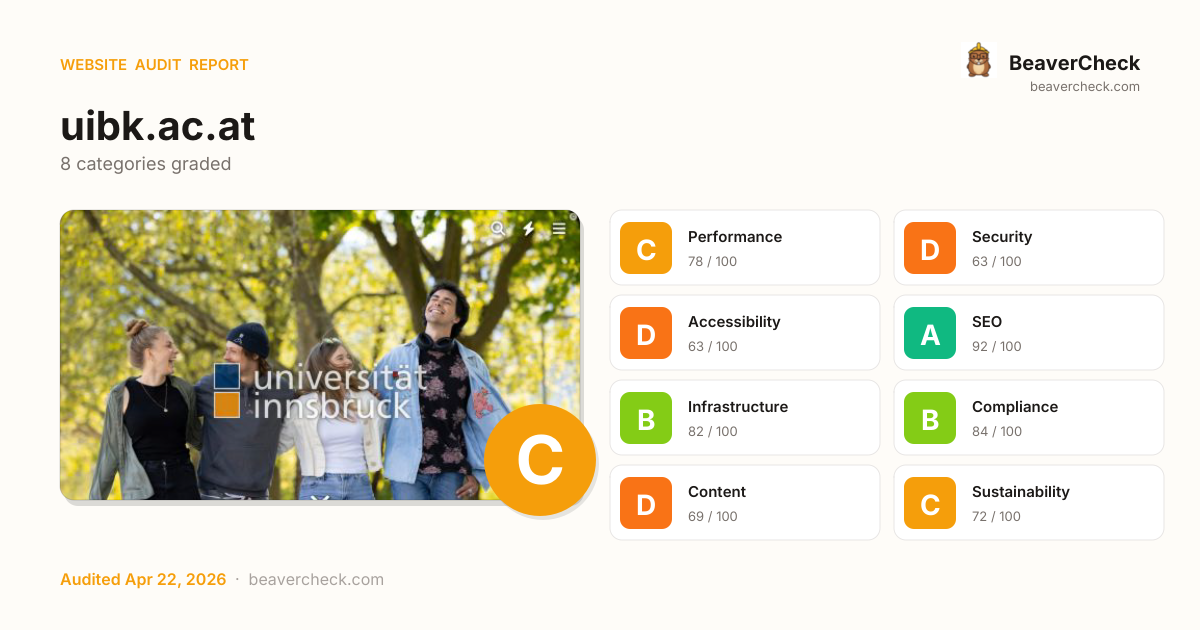Click the website screenshot thumbnail

(x=320, y=355)
